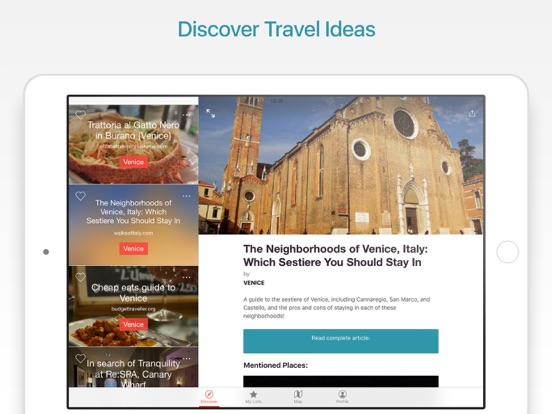
Task: Open more options on Cheap eats card
Action: [186, 277]
